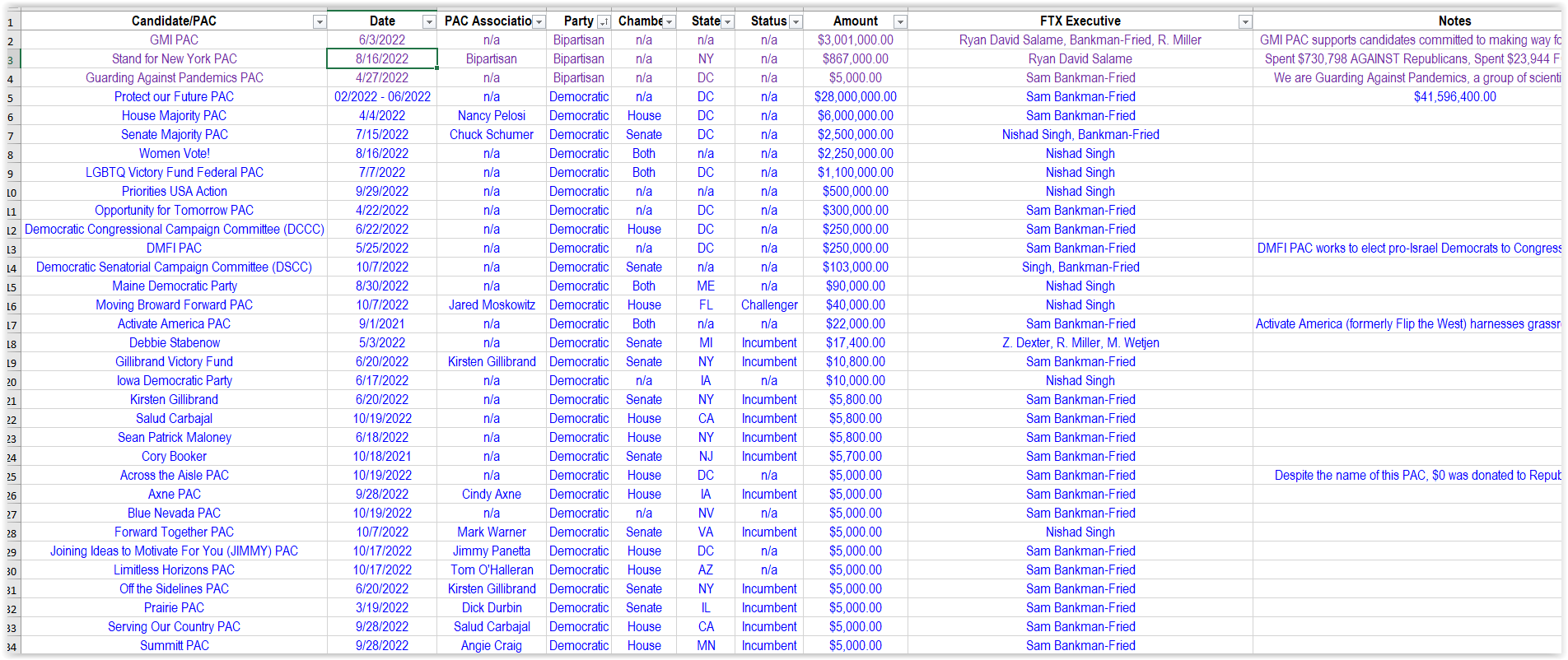Select Protect our Future PAC cell

point(174,97)
